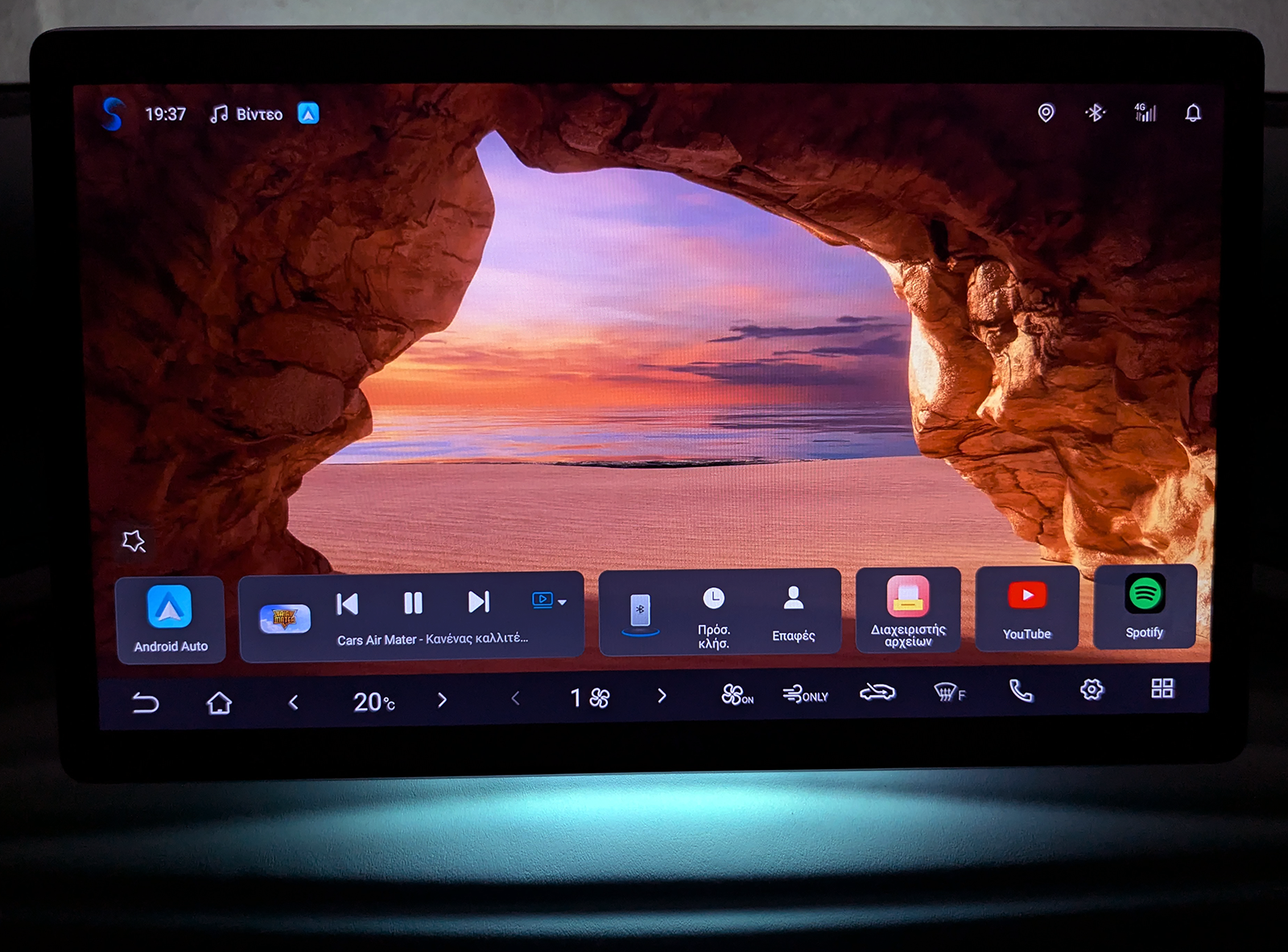Viewport: 1288px width, 952px height.
Task: Skip to the next track
Action: pyautogui.click(x=478, y=602)
